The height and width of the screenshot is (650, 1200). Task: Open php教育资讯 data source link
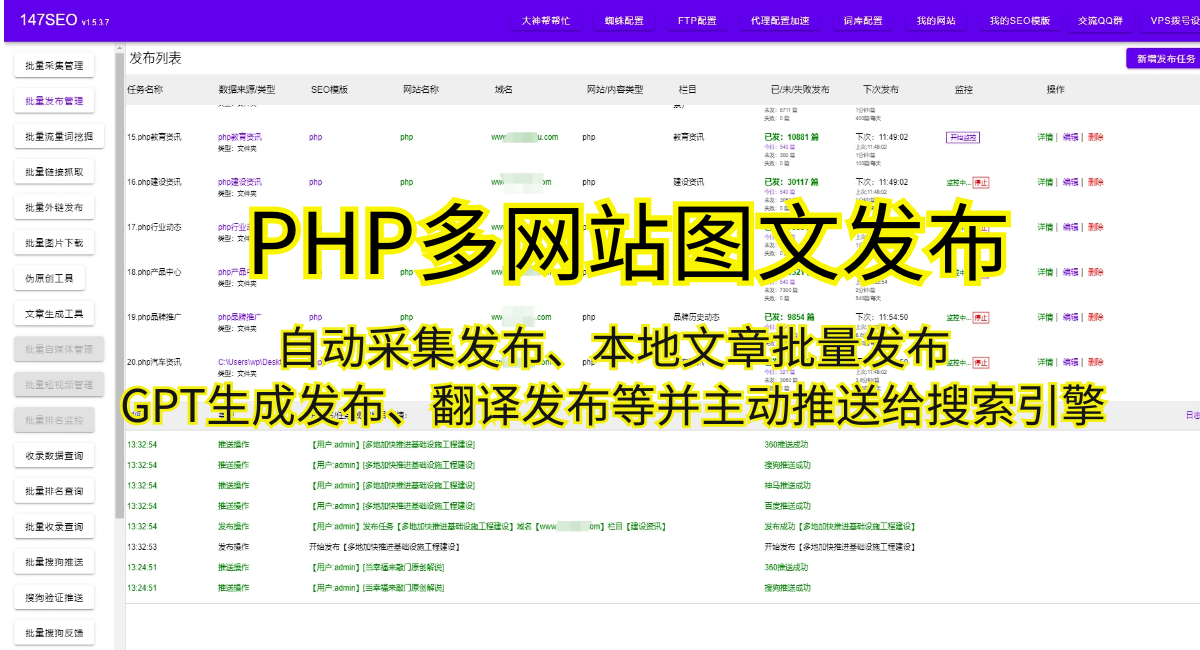pyautogui.click(x=240, y=137)
